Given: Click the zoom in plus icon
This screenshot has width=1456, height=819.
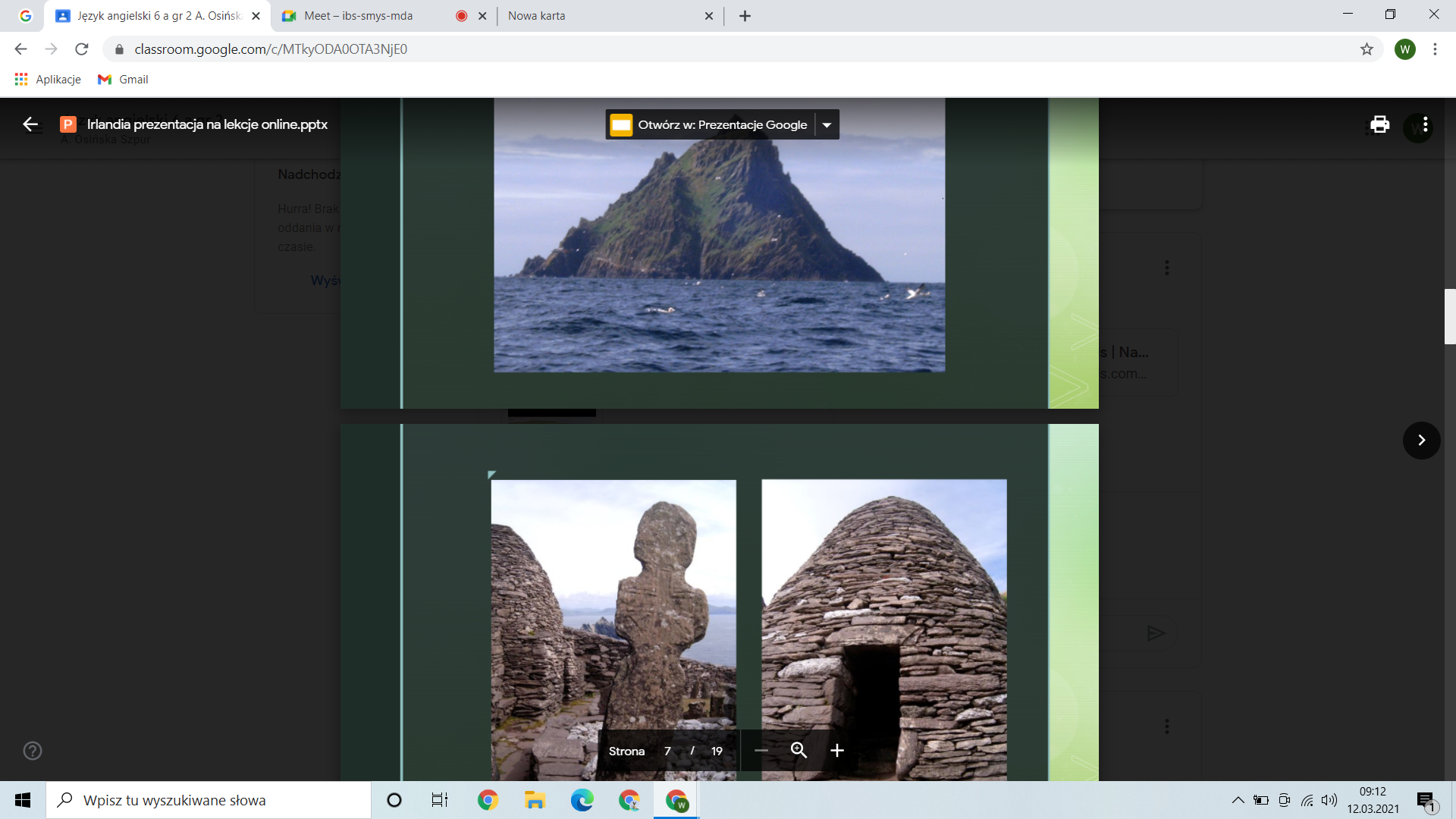Looking at the screenshot, I should pyautogui.click(x=837, y=751).
